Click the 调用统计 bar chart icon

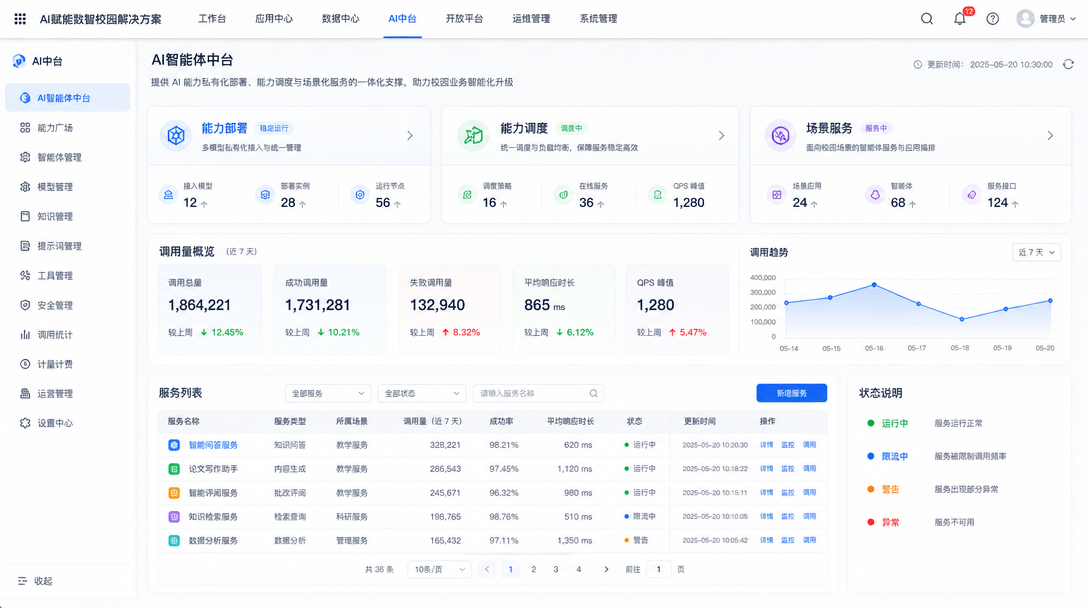[x=25, y=335]
